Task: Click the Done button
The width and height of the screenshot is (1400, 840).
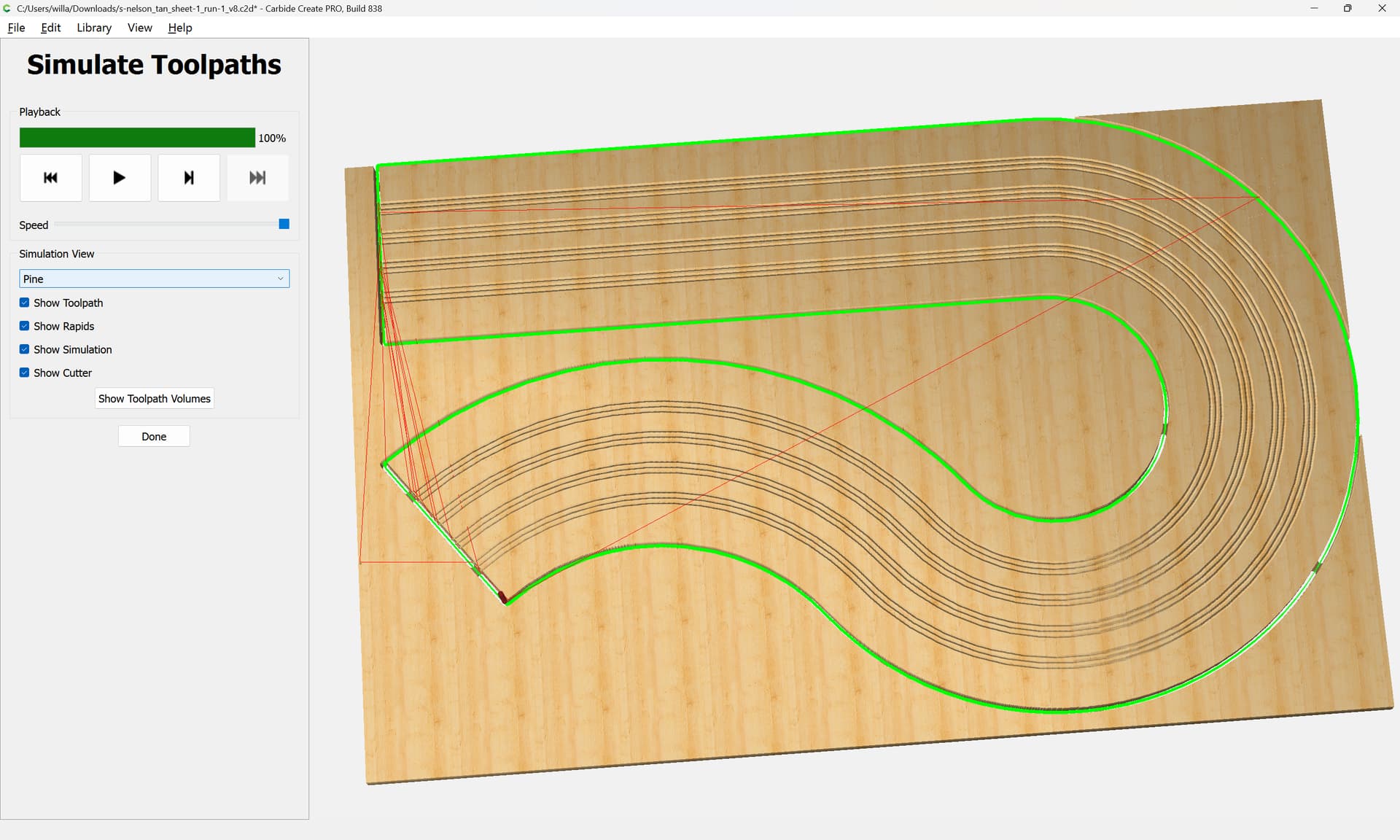Action: point(154,436)
